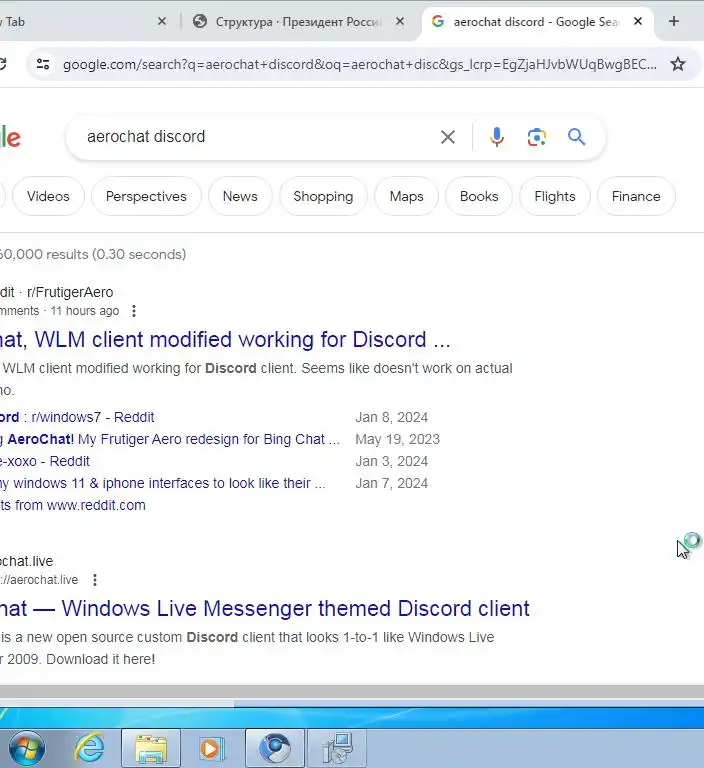Screen dimensions: 704x768
Task: Click r/FrutigerAero source text
Action: coord(70,292)
